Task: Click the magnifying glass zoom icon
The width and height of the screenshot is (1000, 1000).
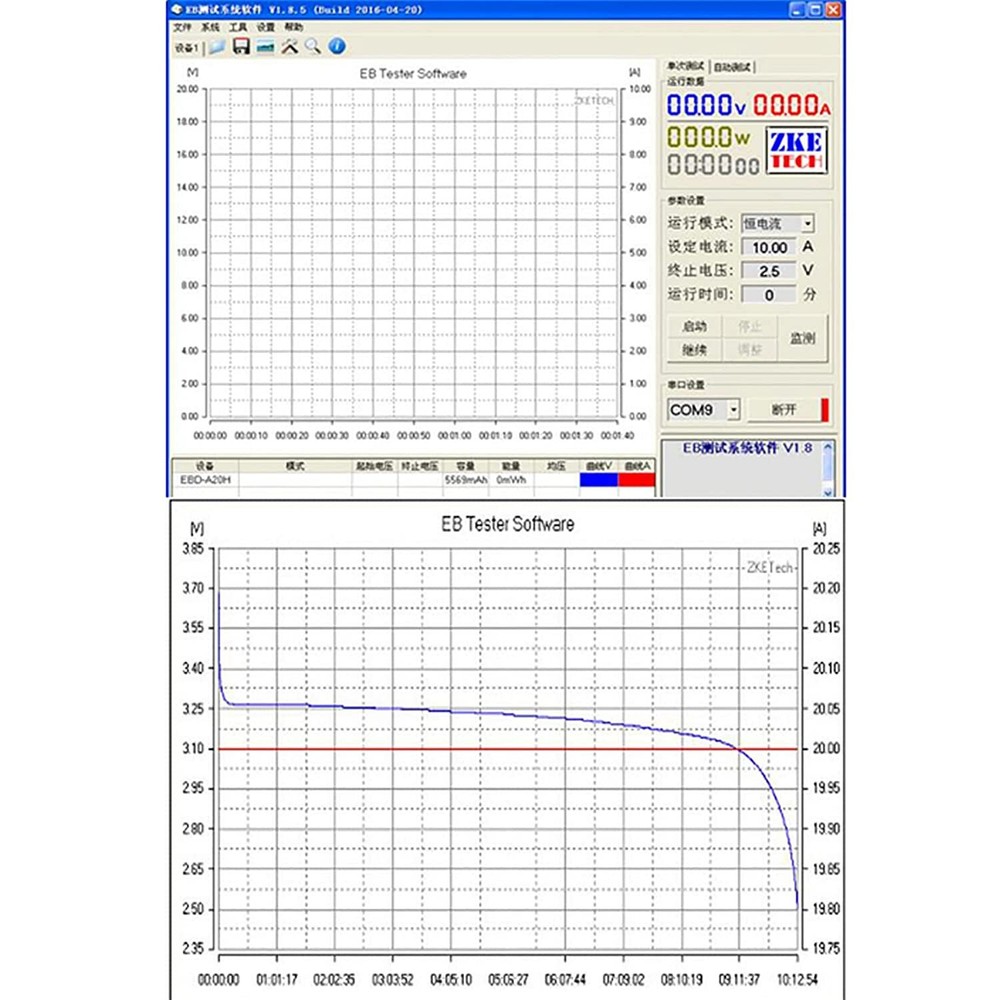Action: [313, 47]
